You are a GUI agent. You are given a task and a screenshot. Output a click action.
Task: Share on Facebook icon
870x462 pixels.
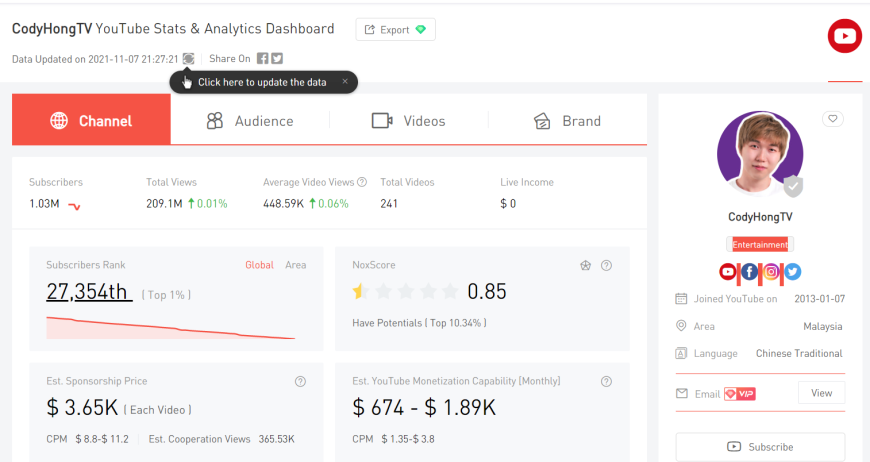click(262, 58)
